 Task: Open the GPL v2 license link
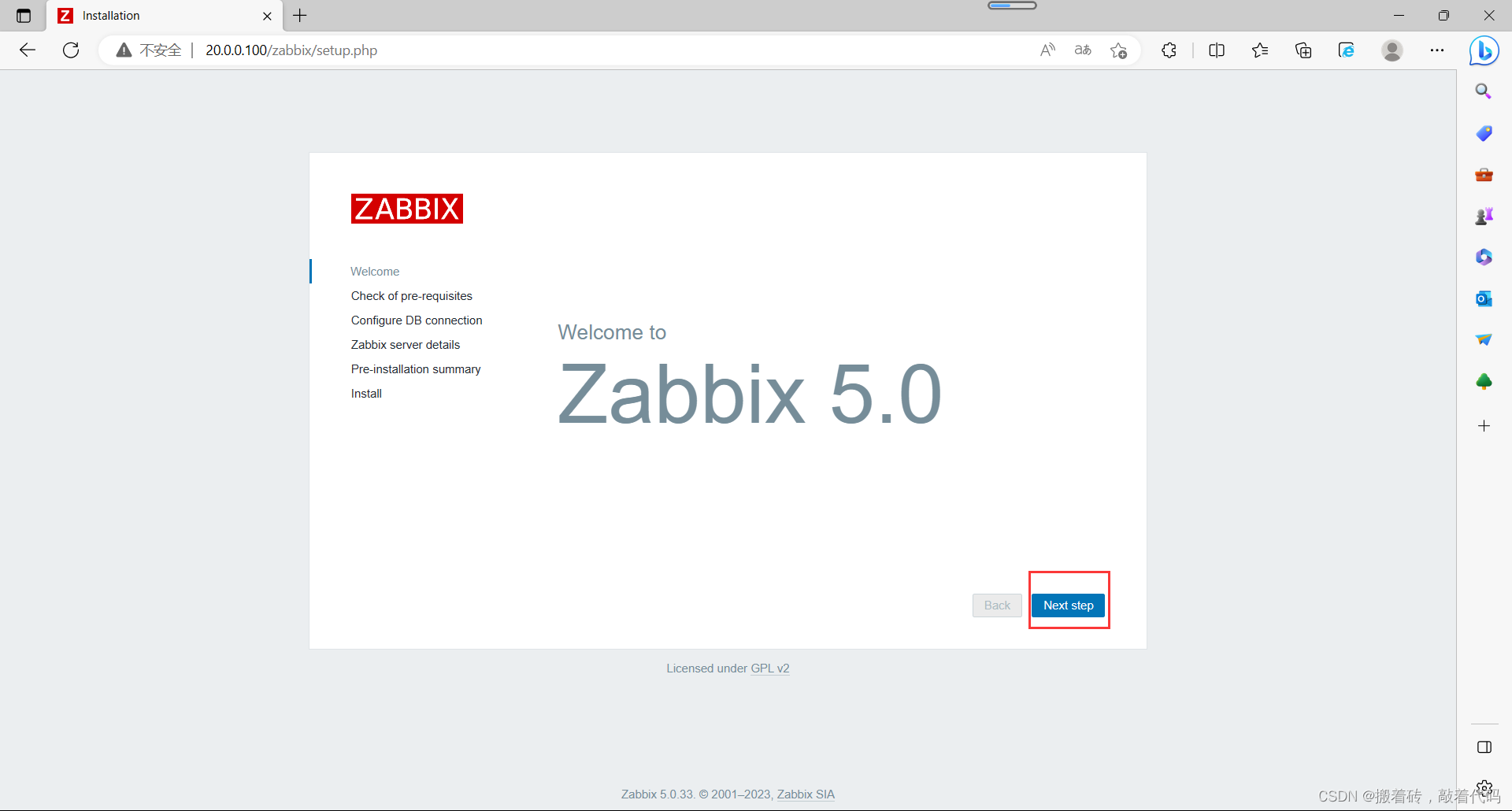(x=769, y=668)
